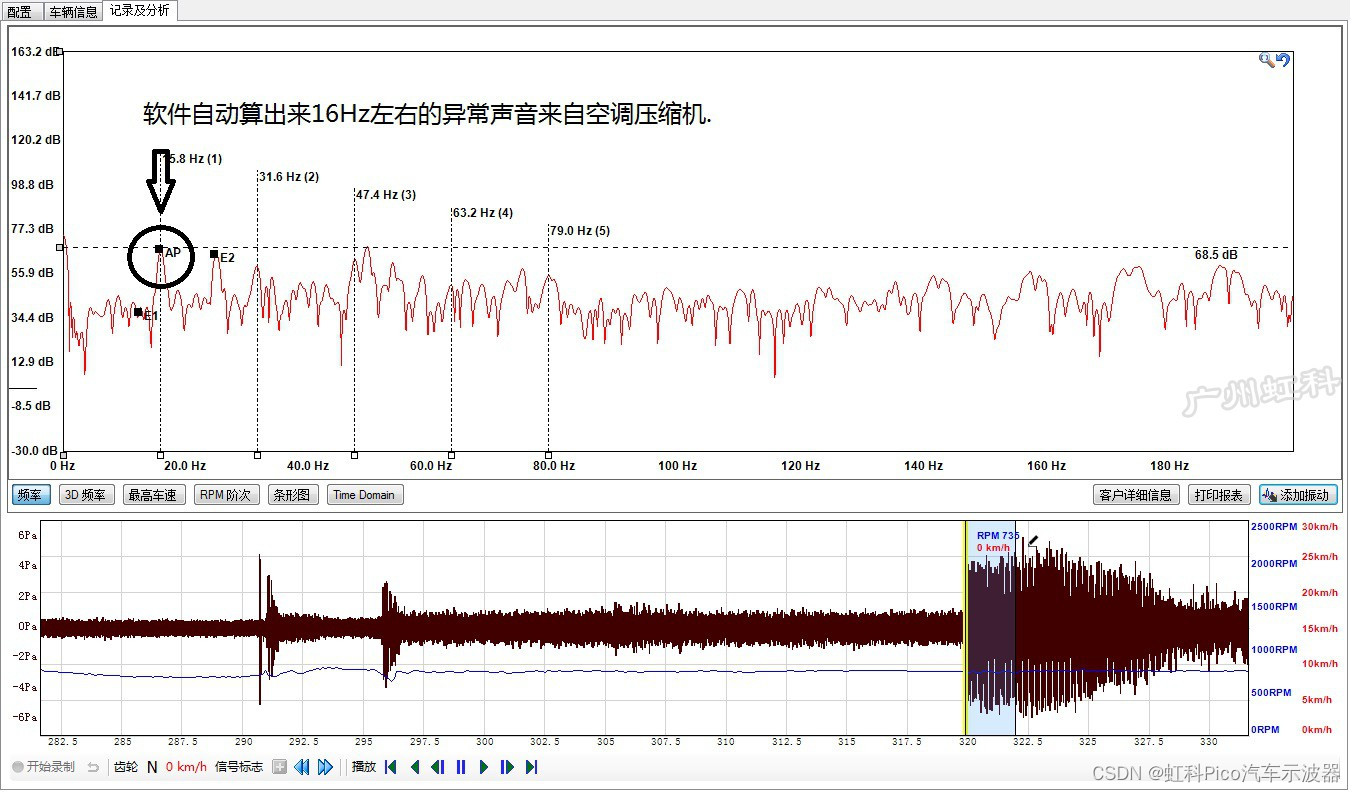Viewport: 1355px width, 792px height.
Task: Open the 3D 频率 view
Action: 86,495
